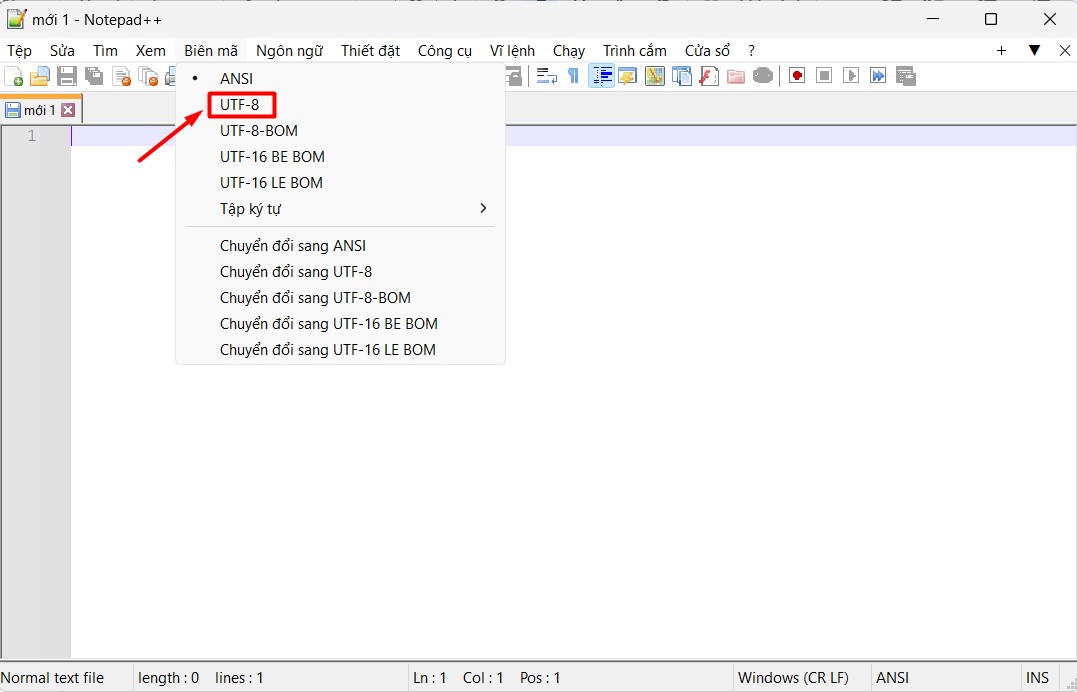Select the UTF-16 LE BOM encoding

click(x=341, y=183)
